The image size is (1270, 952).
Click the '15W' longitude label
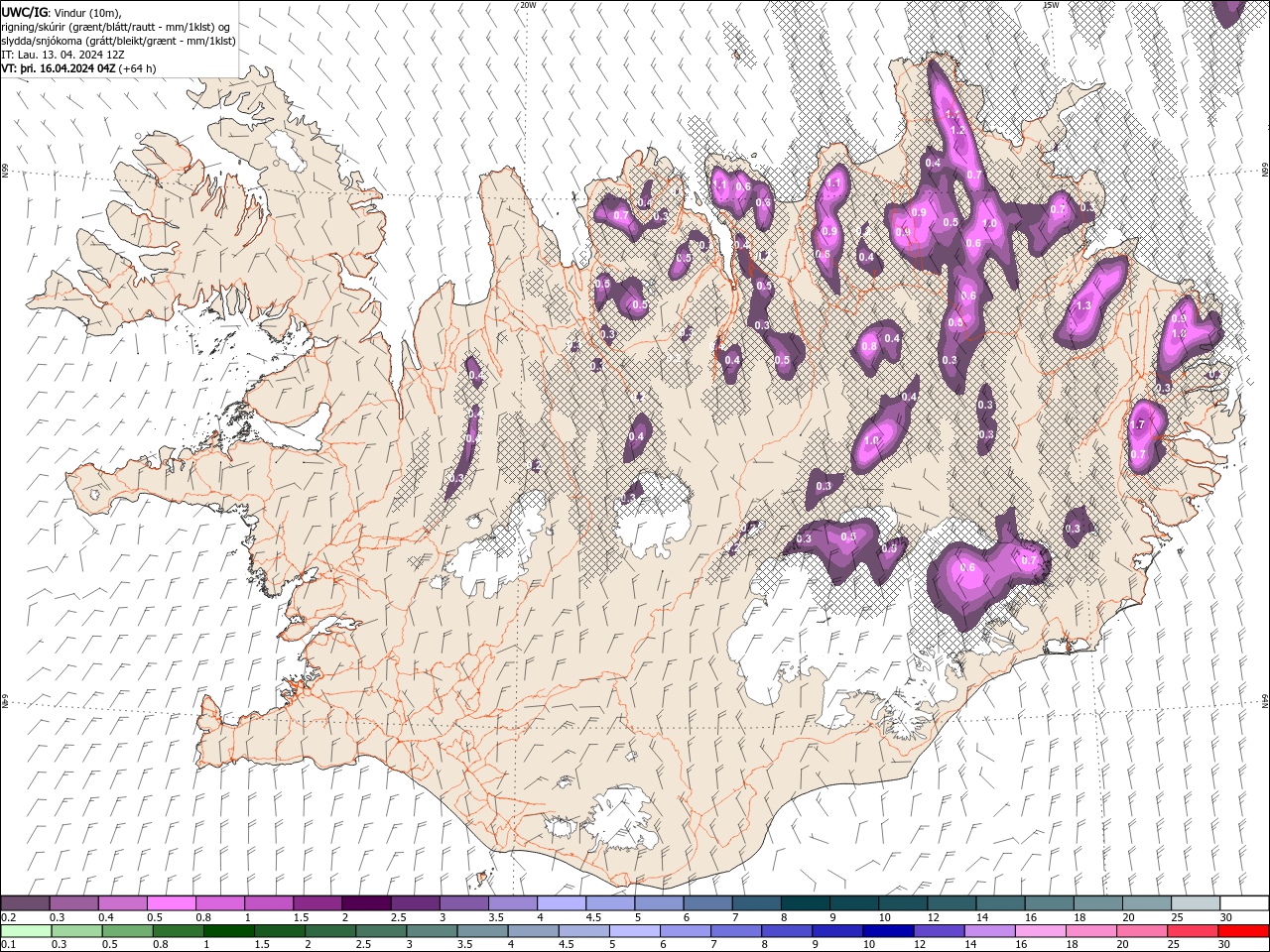click(1050, 5)
